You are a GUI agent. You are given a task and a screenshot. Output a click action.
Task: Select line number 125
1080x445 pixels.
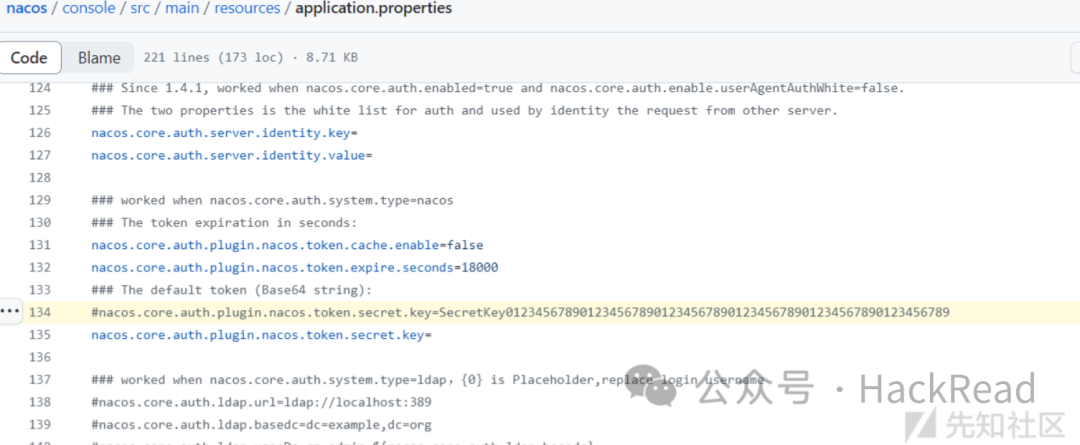pyautogui.click(x=39, y=110)
